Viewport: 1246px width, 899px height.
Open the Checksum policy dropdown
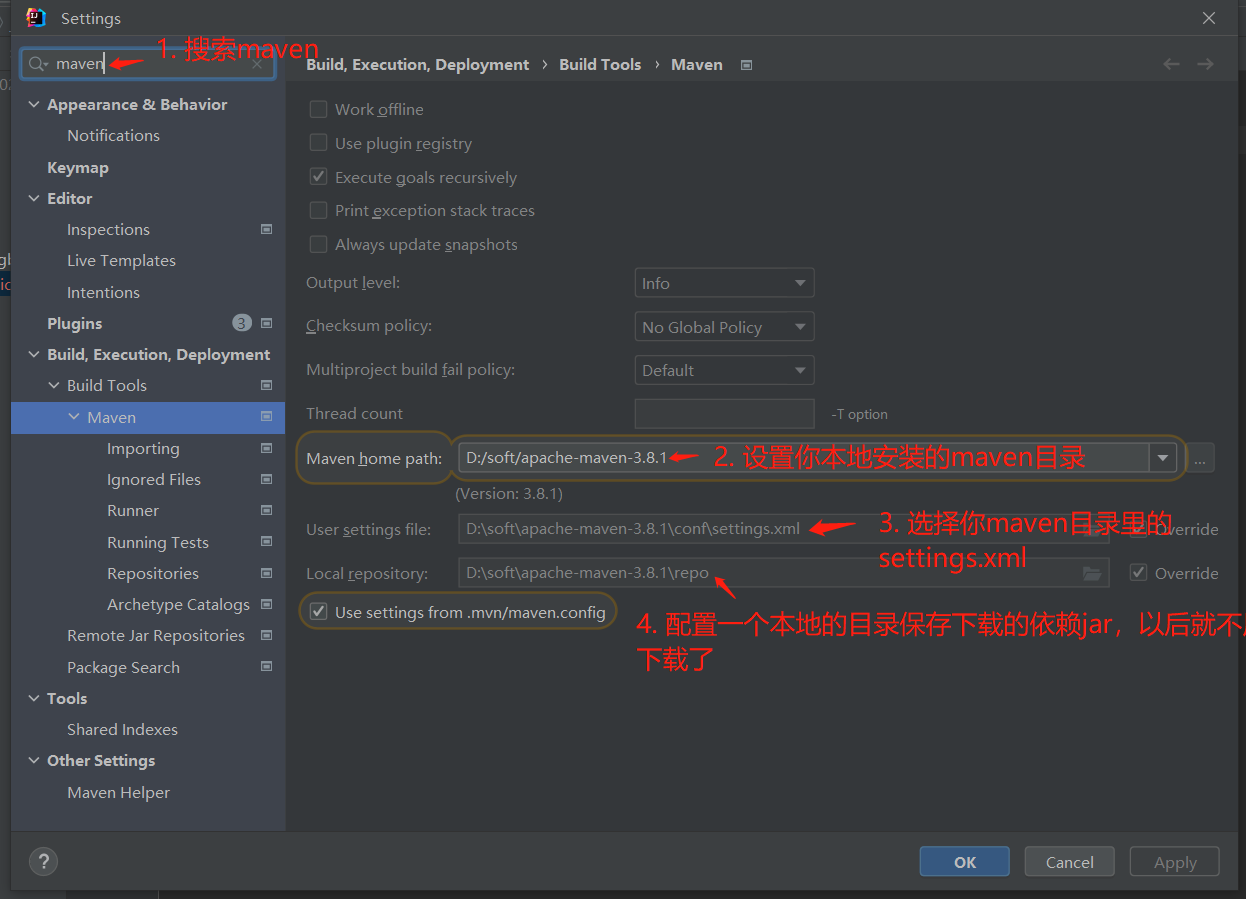(724, 327)
